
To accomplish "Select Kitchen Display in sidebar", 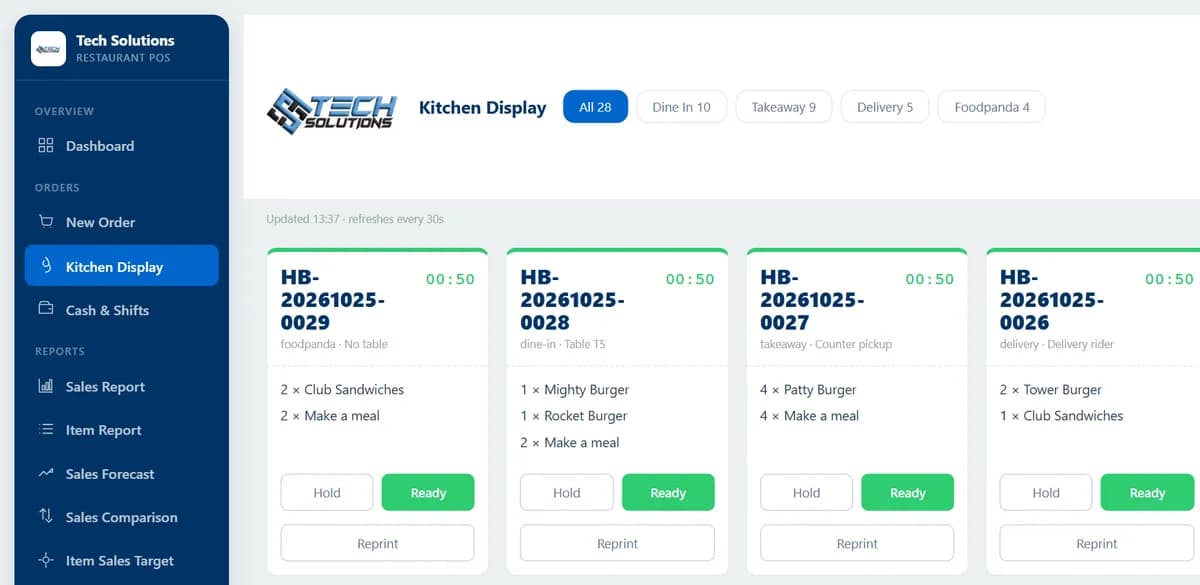I will tap(121, 266).
